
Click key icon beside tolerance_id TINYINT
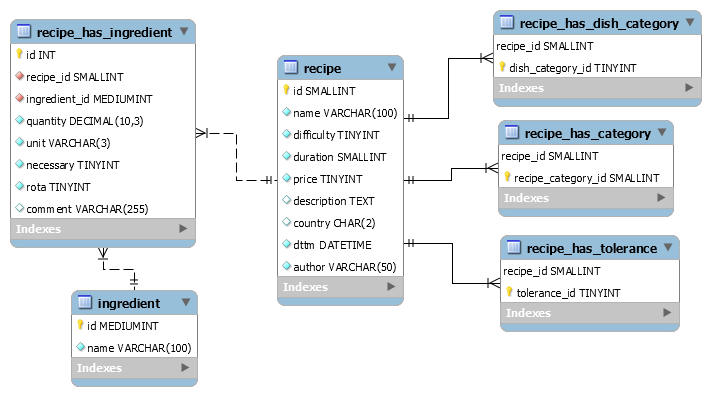(509, 292)
